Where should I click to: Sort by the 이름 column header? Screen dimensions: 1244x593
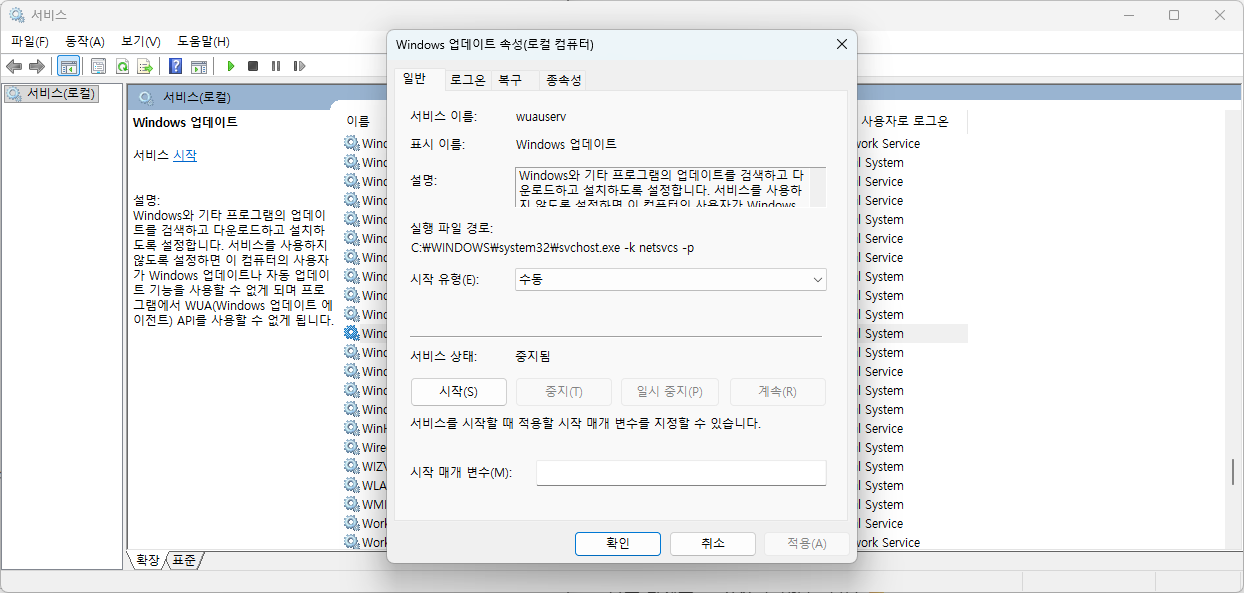(x=358, y=120)
